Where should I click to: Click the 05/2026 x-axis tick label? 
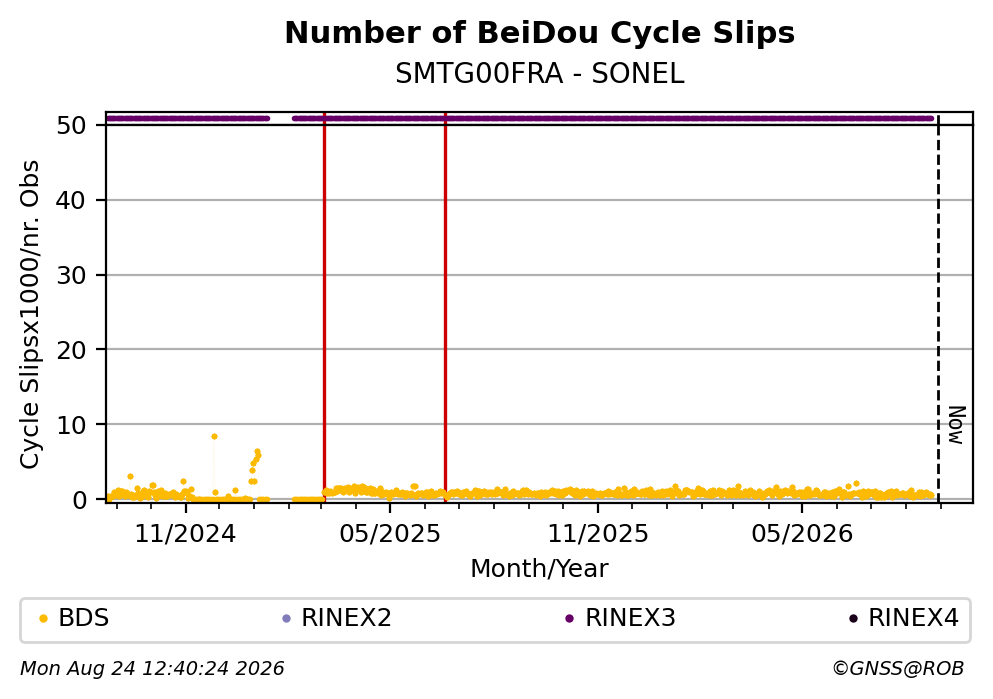pos(802,534)
